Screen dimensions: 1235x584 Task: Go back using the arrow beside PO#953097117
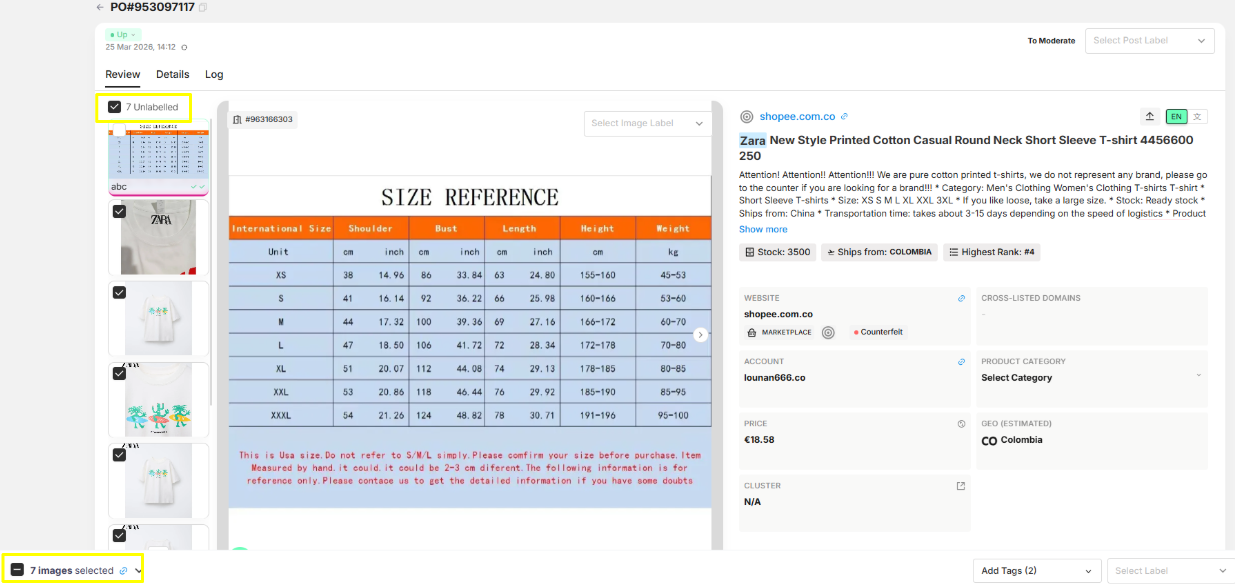coord(100,7)
